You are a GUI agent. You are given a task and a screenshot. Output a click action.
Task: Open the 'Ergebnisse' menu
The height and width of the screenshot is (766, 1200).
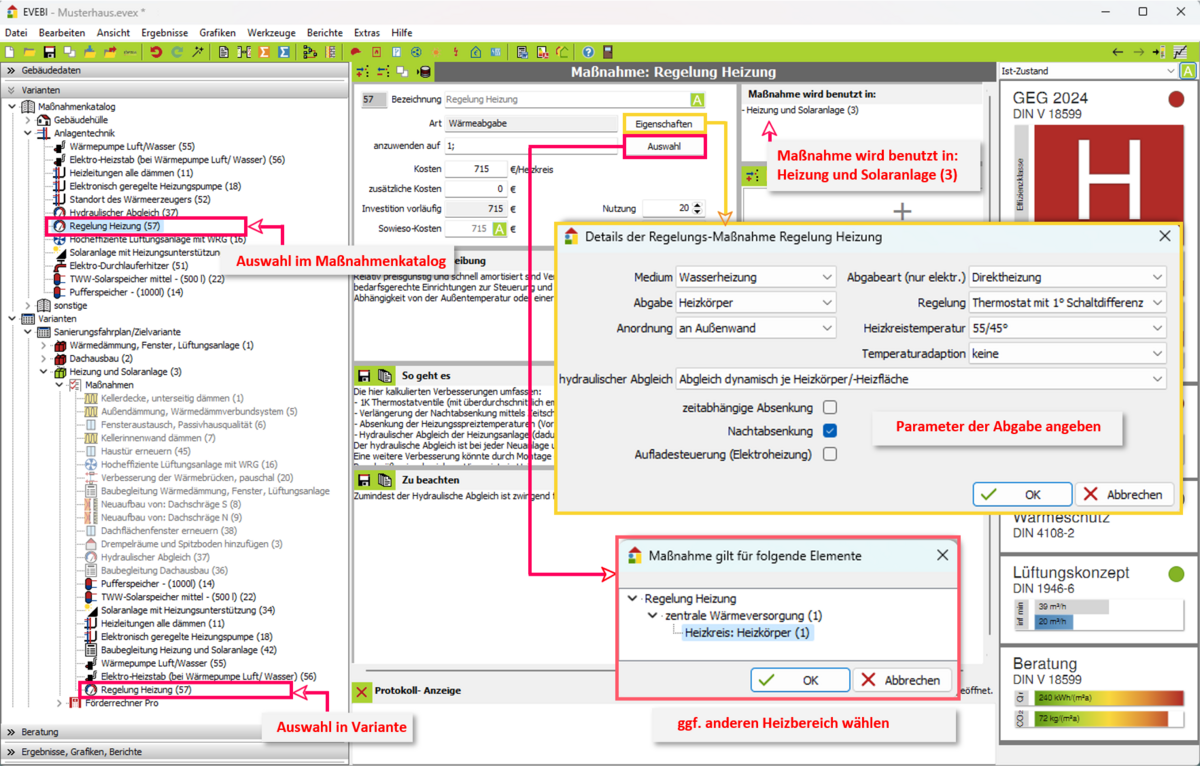pos(164,33)
